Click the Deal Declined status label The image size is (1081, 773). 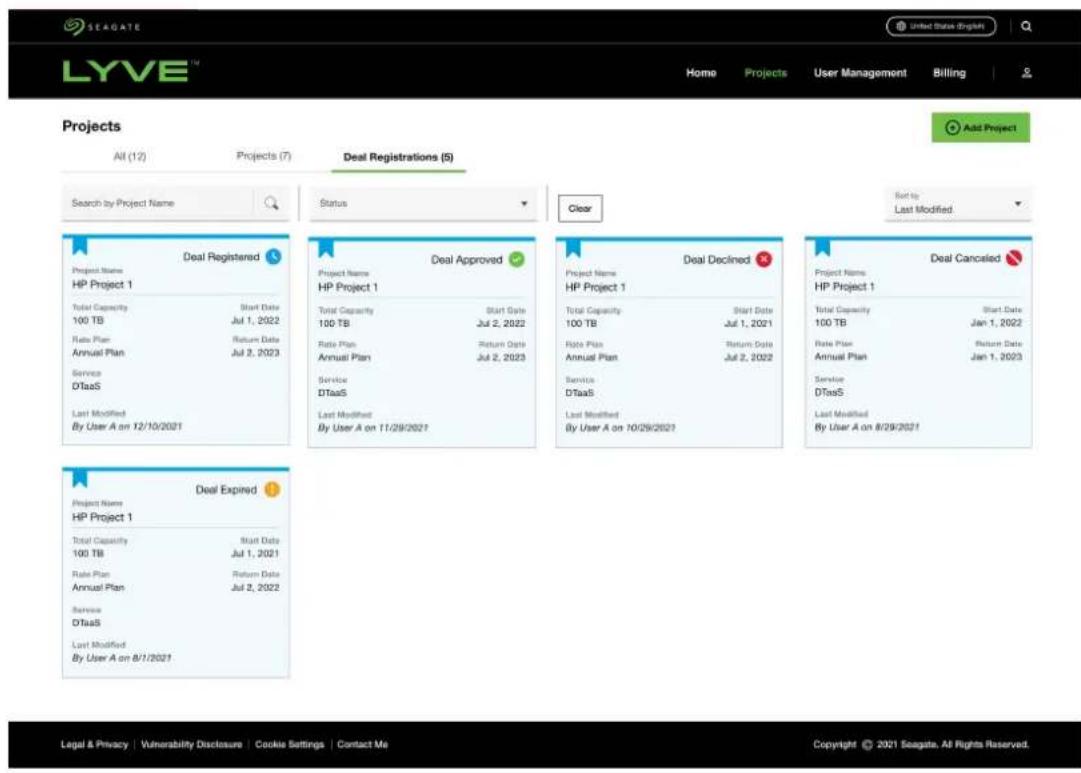pos(716,260)
